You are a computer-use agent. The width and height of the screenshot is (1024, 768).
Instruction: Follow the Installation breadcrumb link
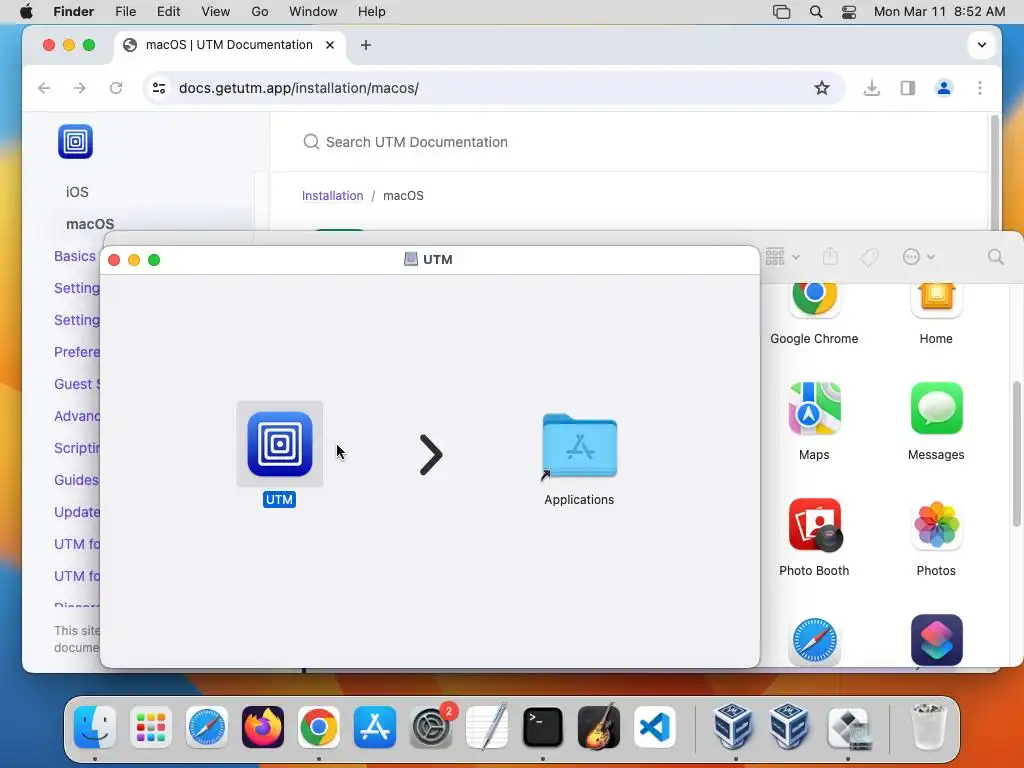332,196
